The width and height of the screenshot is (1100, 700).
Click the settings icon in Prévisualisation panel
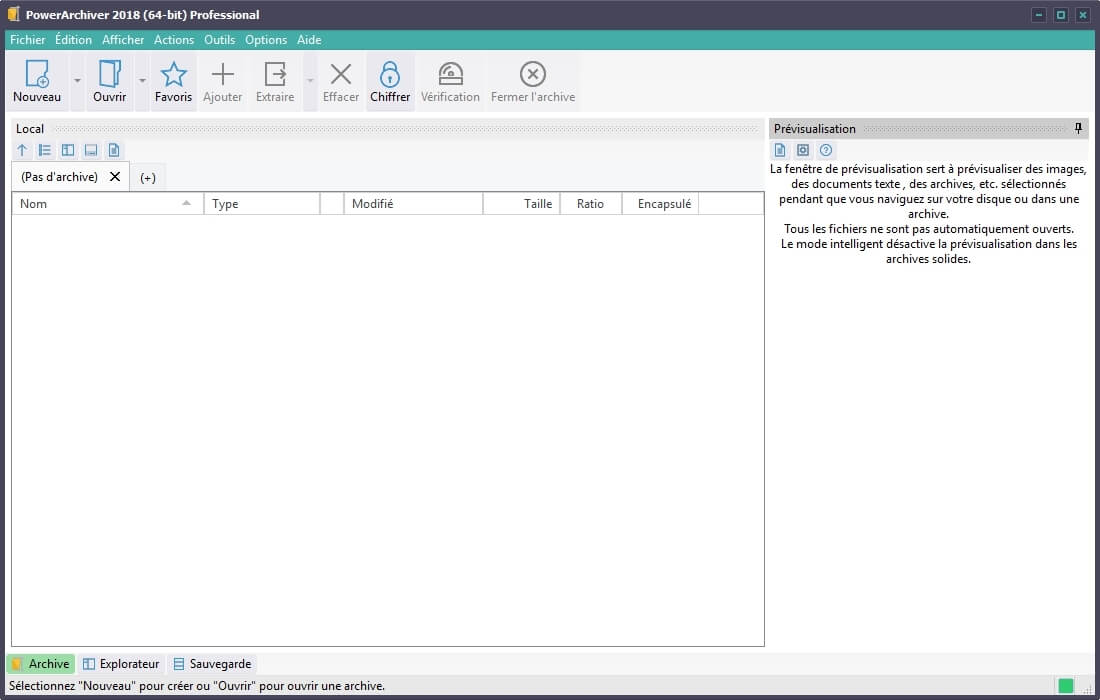click(x=803, y=150)
